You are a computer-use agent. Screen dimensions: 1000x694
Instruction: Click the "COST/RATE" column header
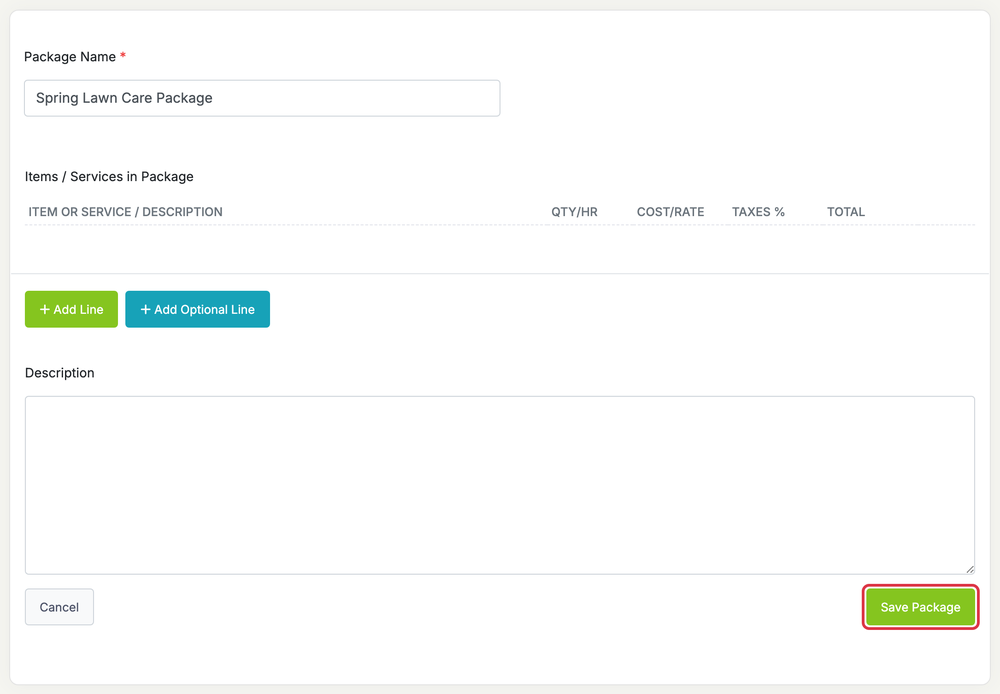click(x=670, y=212)
